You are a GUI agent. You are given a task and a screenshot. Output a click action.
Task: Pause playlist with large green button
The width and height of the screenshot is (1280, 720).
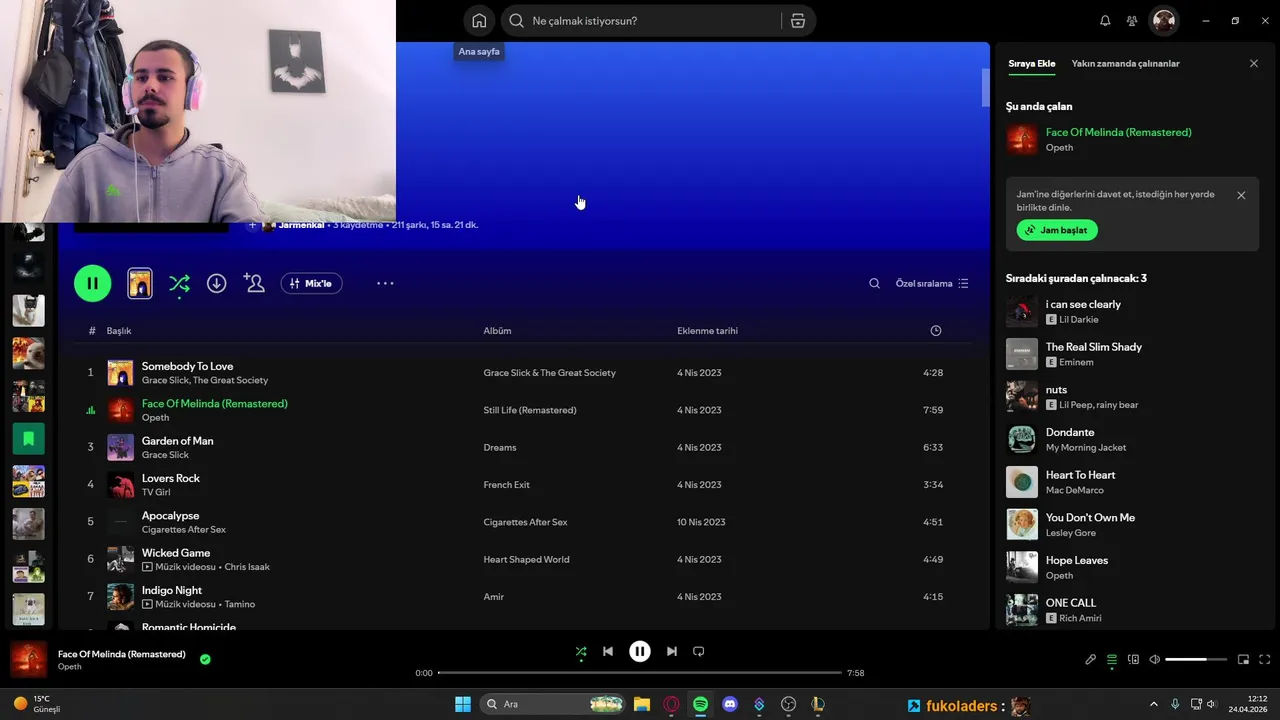pos(92,283)
